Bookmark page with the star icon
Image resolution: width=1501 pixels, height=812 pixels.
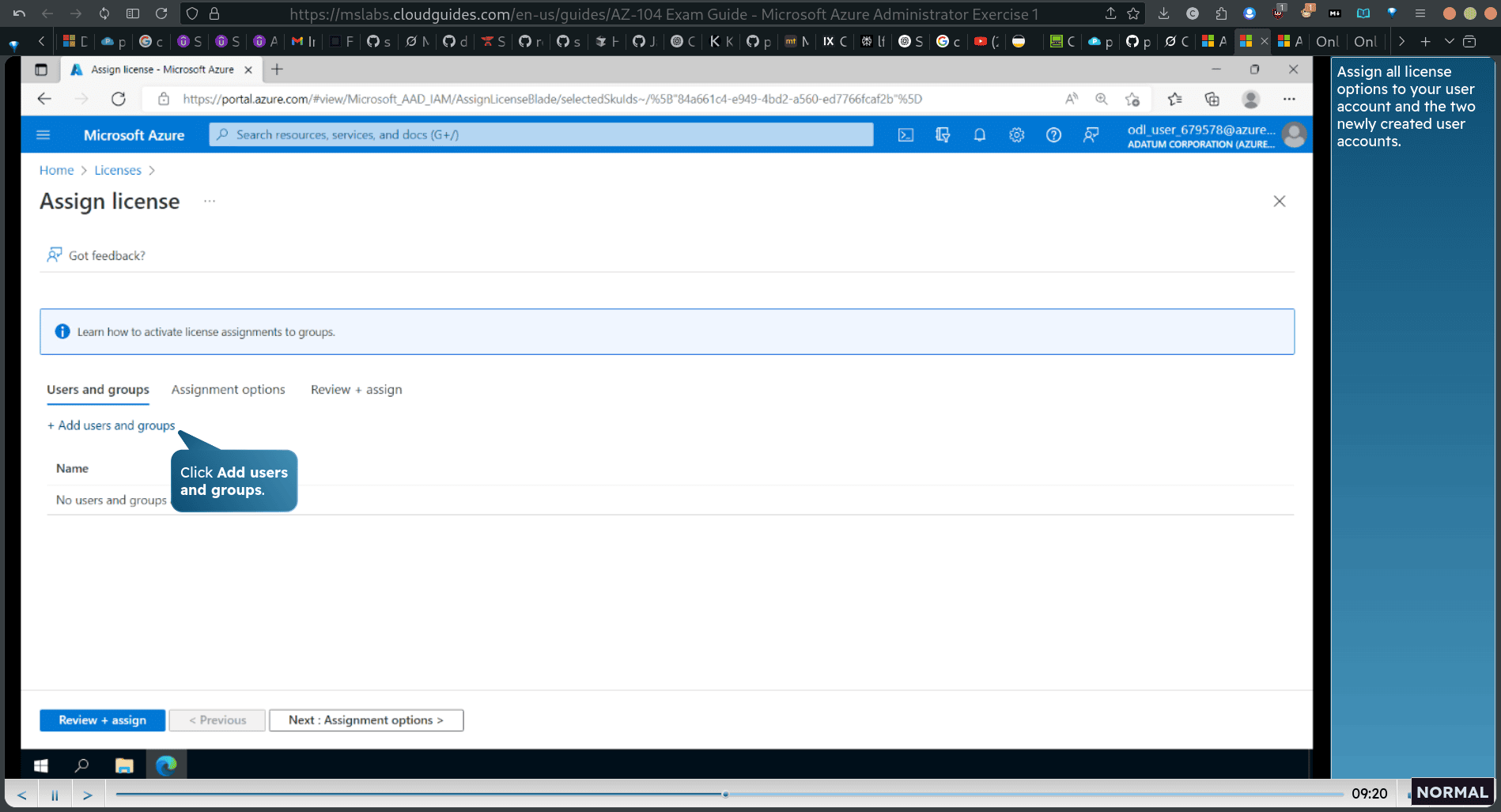click(x=1133, y=13)
